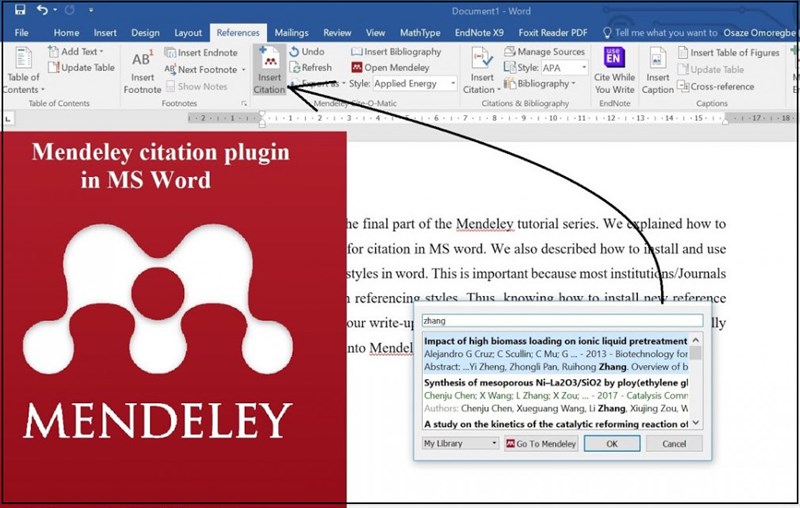Click EndNote Cite While You Write icon

614,71
